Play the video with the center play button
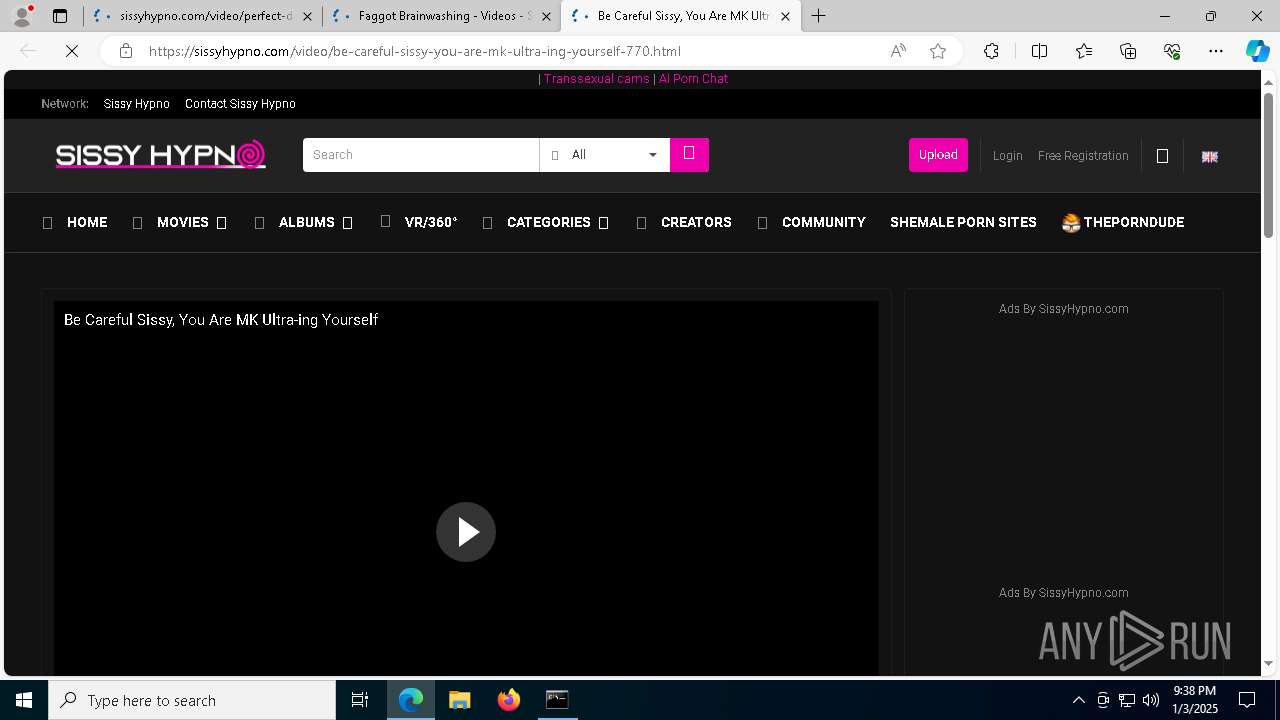The width and height of the screenshot is (1280, 720). pyautogui.click(x=466, y=532)
